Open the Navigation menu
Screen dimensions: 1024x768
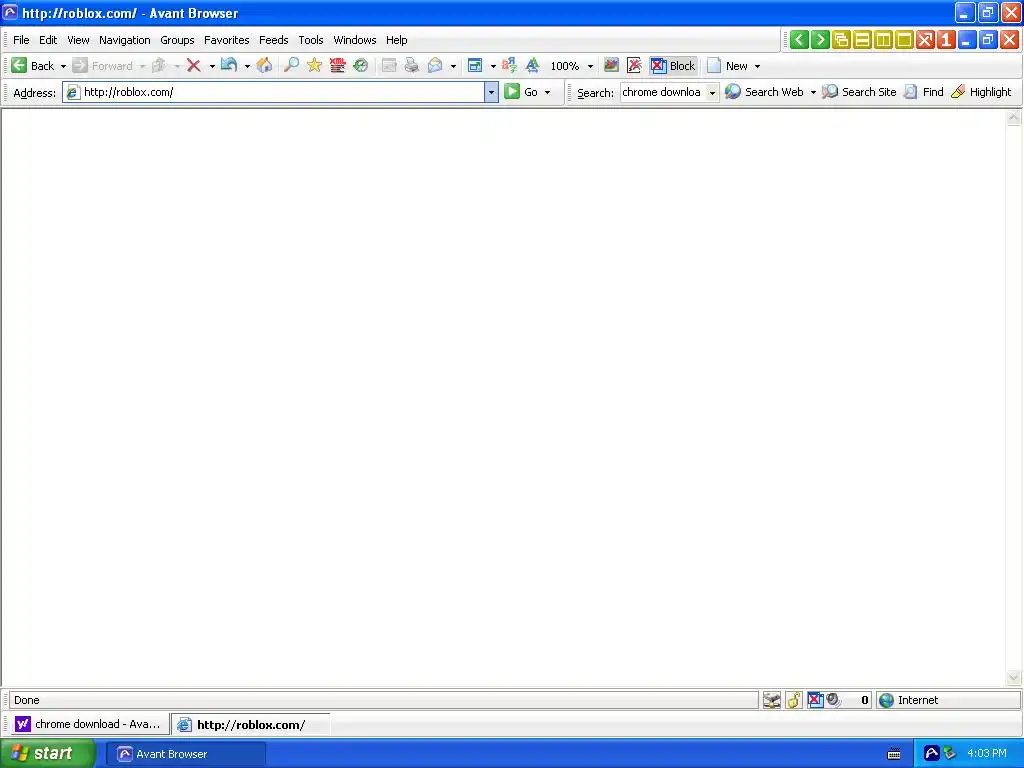tap(125, 40)
